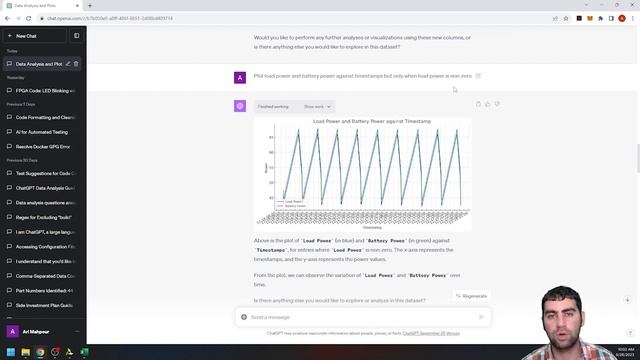Viewport: 640px width, 360px height.
Task: Close the 'Data Analysis and Plots' browser tab
Action: pyautogui.click(x=77, y=6)
